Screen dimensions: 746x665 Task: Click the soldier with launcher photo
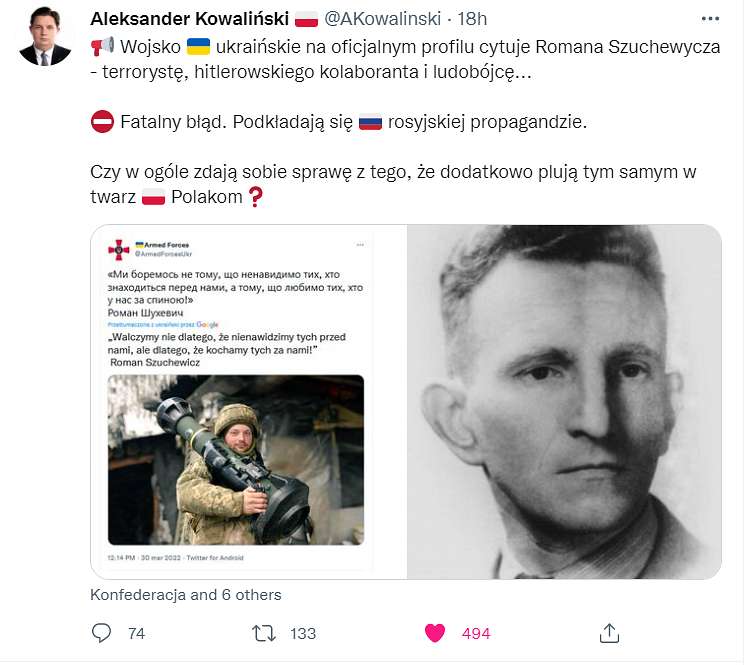pos(236,460)
